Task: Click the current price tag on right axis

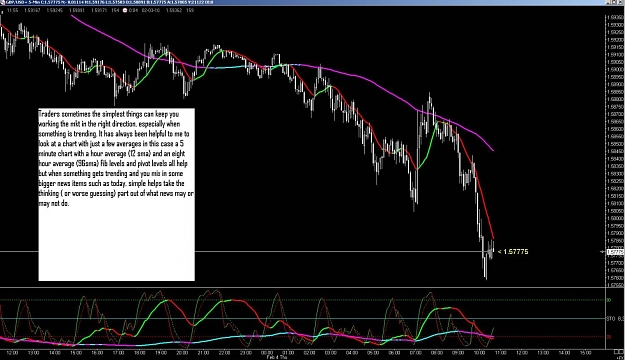Action: coord(615,252)
